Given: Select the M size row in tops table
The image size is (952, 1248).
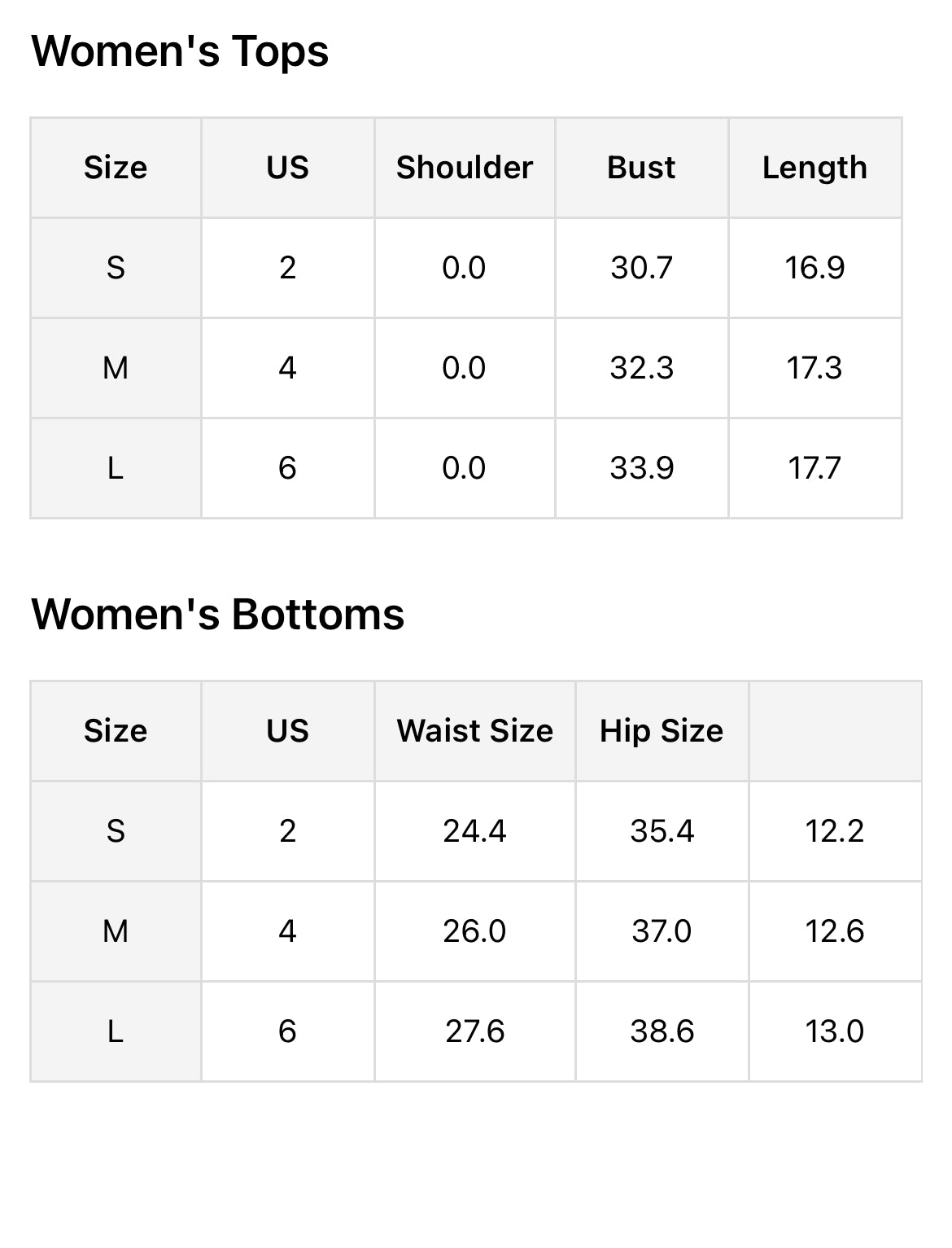Looking at the screenshot, I should [116, 368].
